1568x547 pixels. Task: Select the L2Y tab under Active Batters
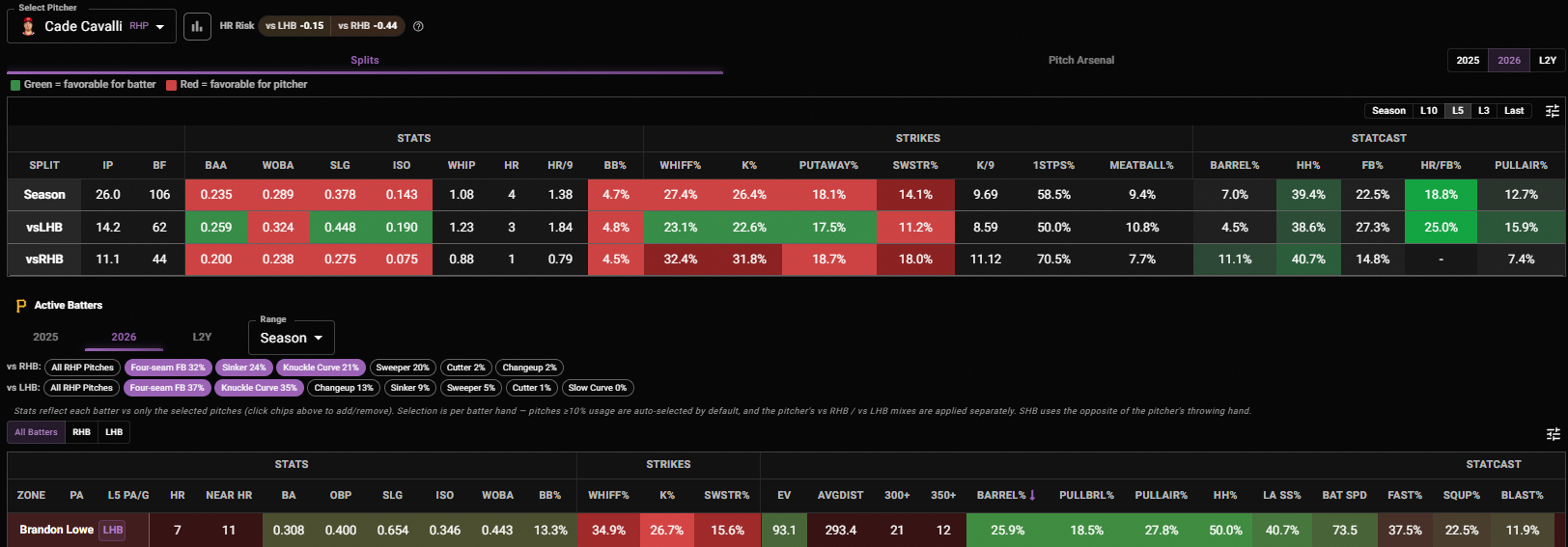pos(202,337)
